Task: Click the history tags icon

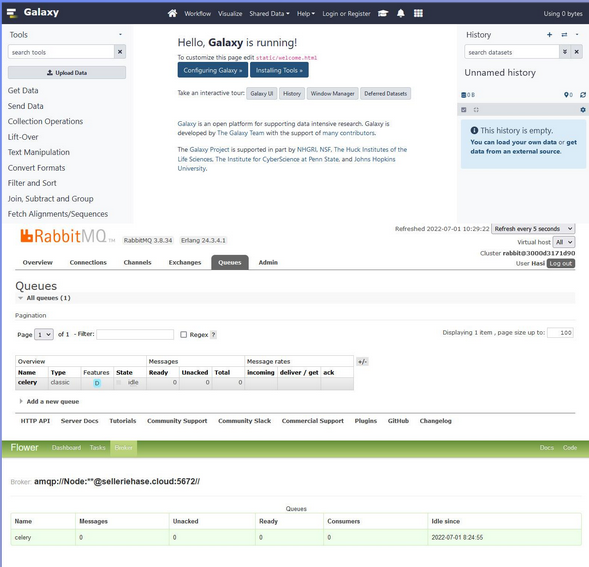Action: click(566, 95)
